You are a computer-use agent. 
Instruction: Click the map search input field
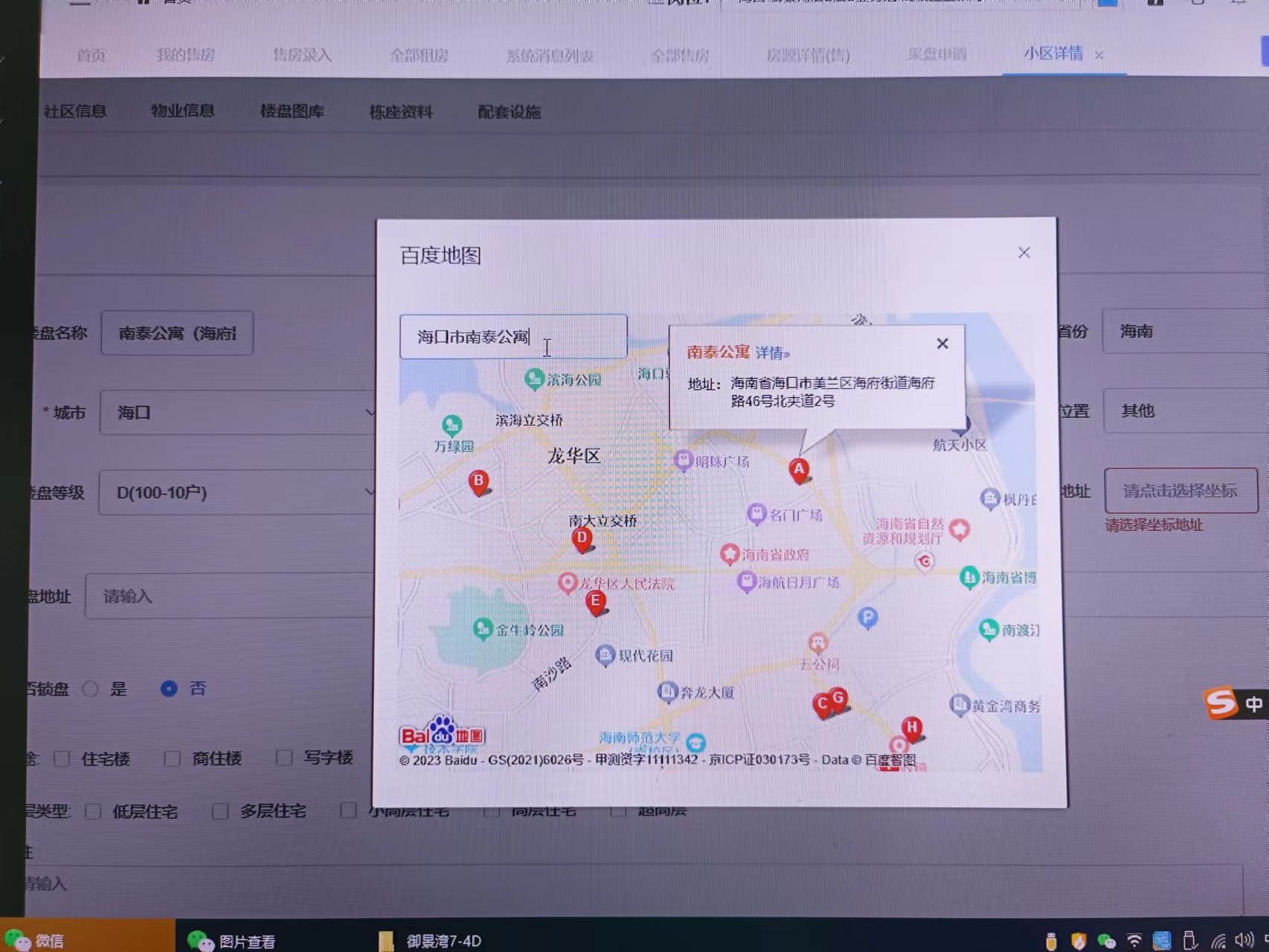tap(513, 337)
